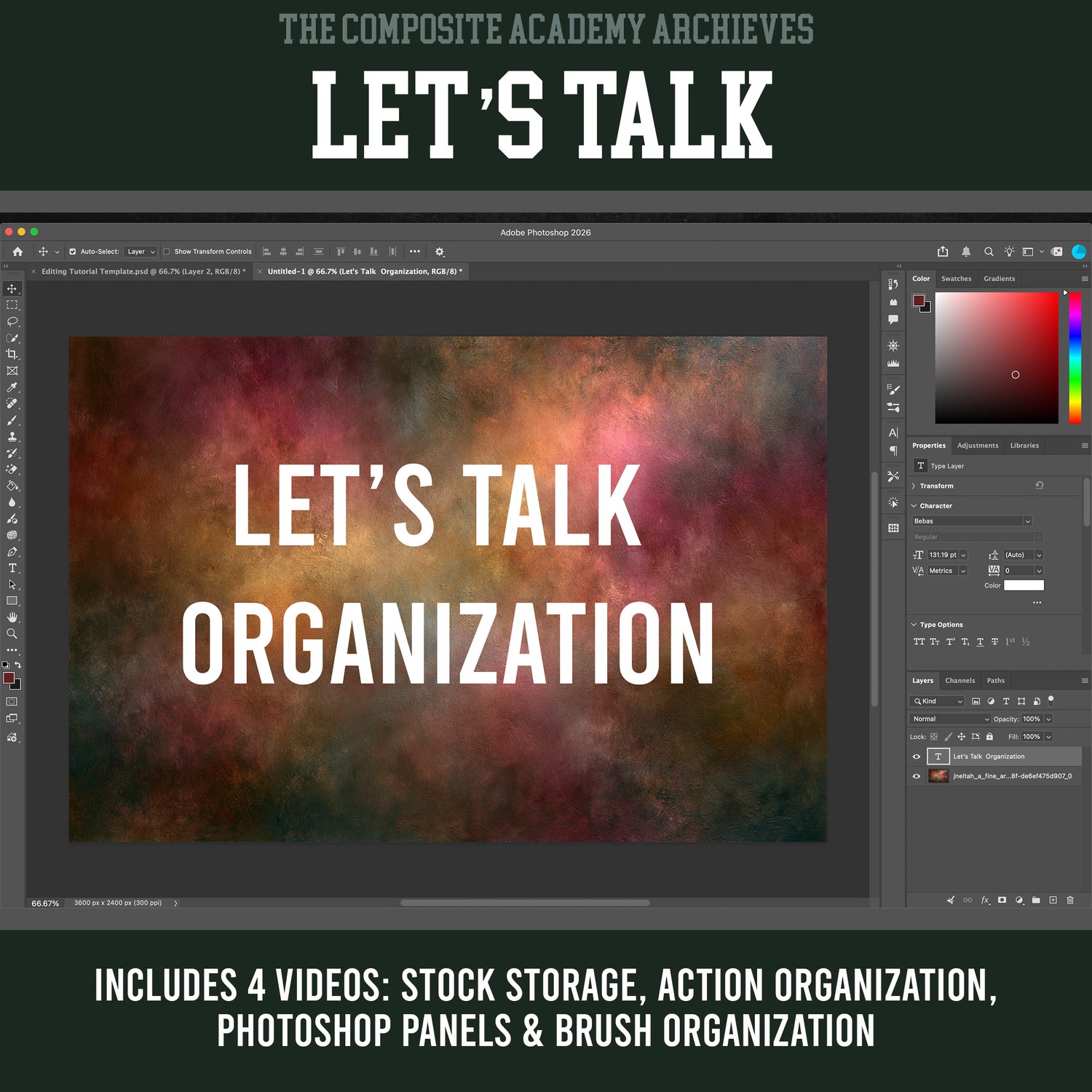Toggle the Auto-Select checkbox

tap(73, 252)
